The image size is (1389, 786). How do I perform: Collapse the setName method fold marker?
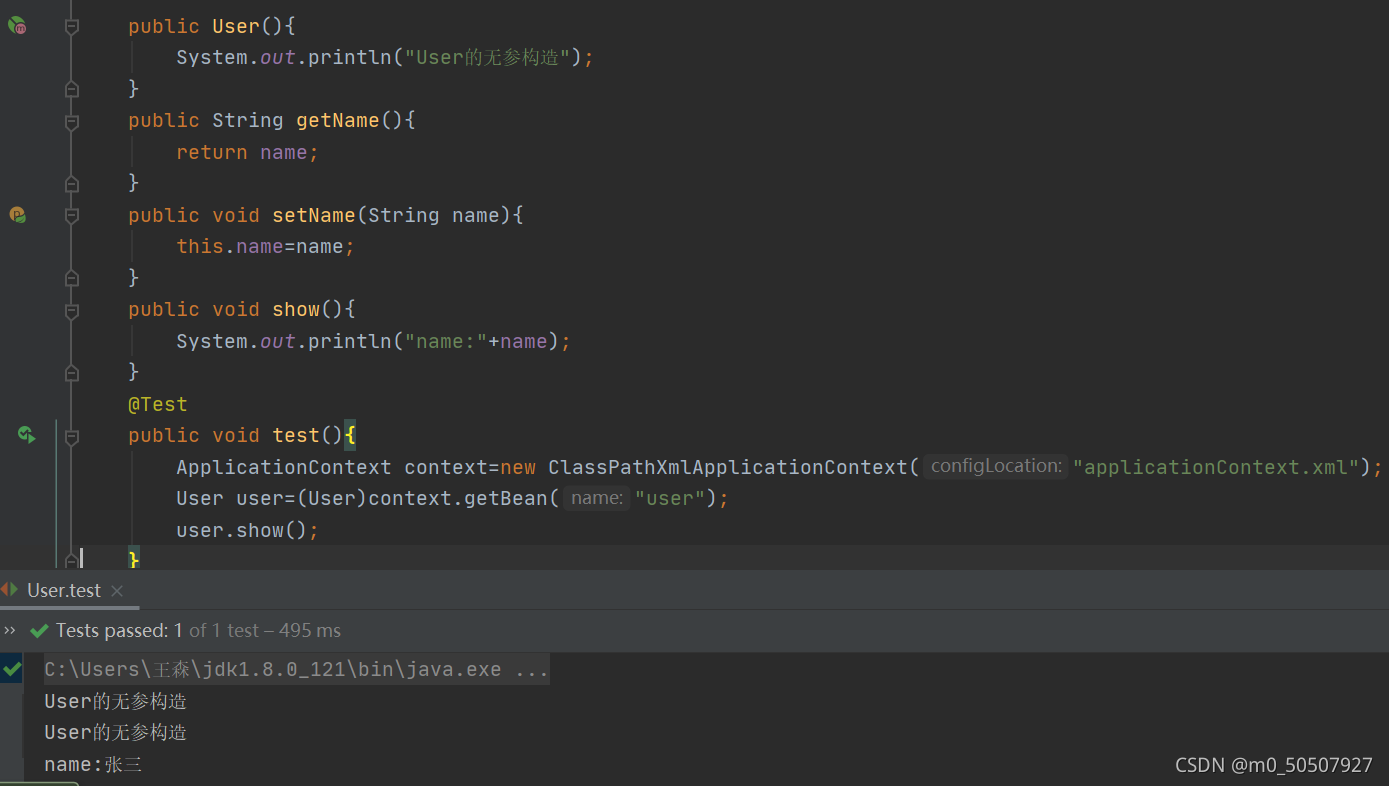[x=72, y=216]
